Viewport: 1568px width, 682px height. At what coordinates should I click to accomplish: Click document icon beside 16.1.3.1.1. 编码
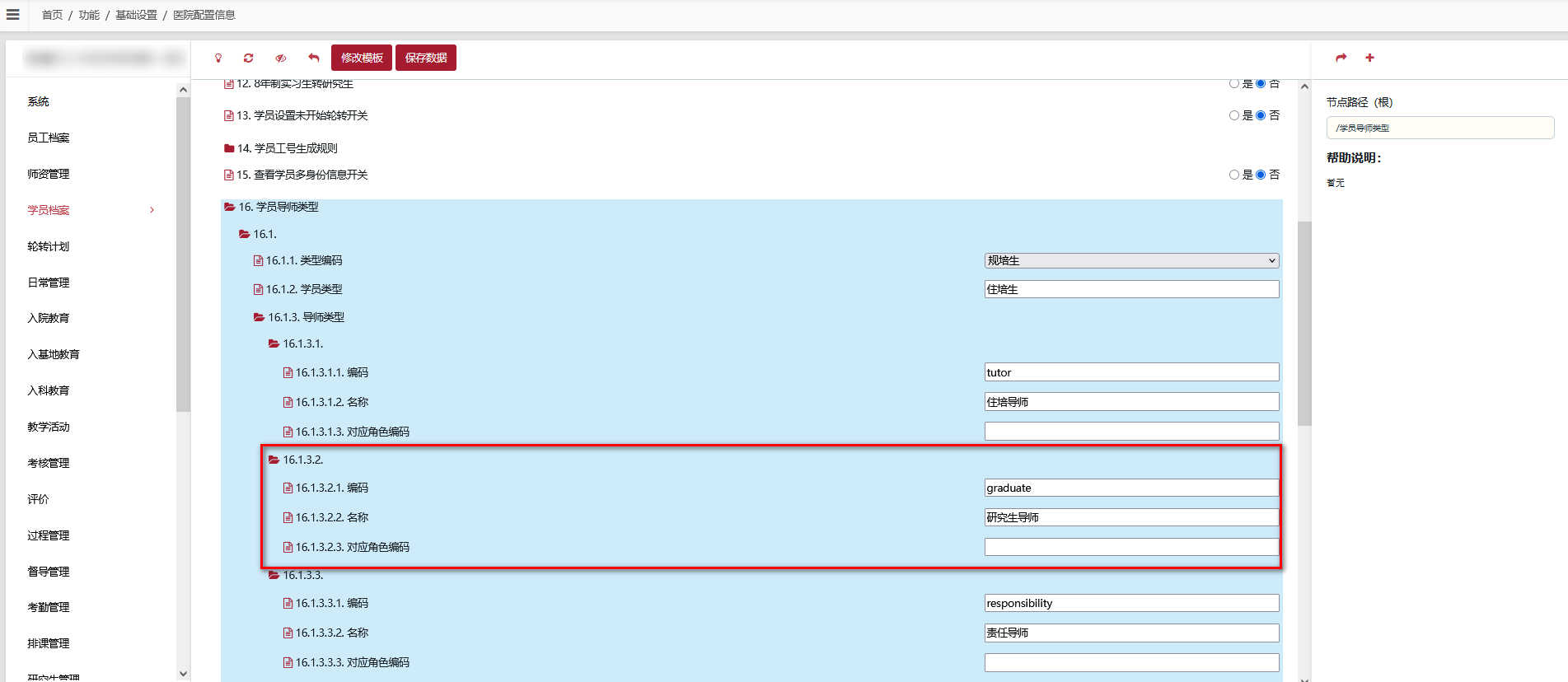(x=288, y=373)
